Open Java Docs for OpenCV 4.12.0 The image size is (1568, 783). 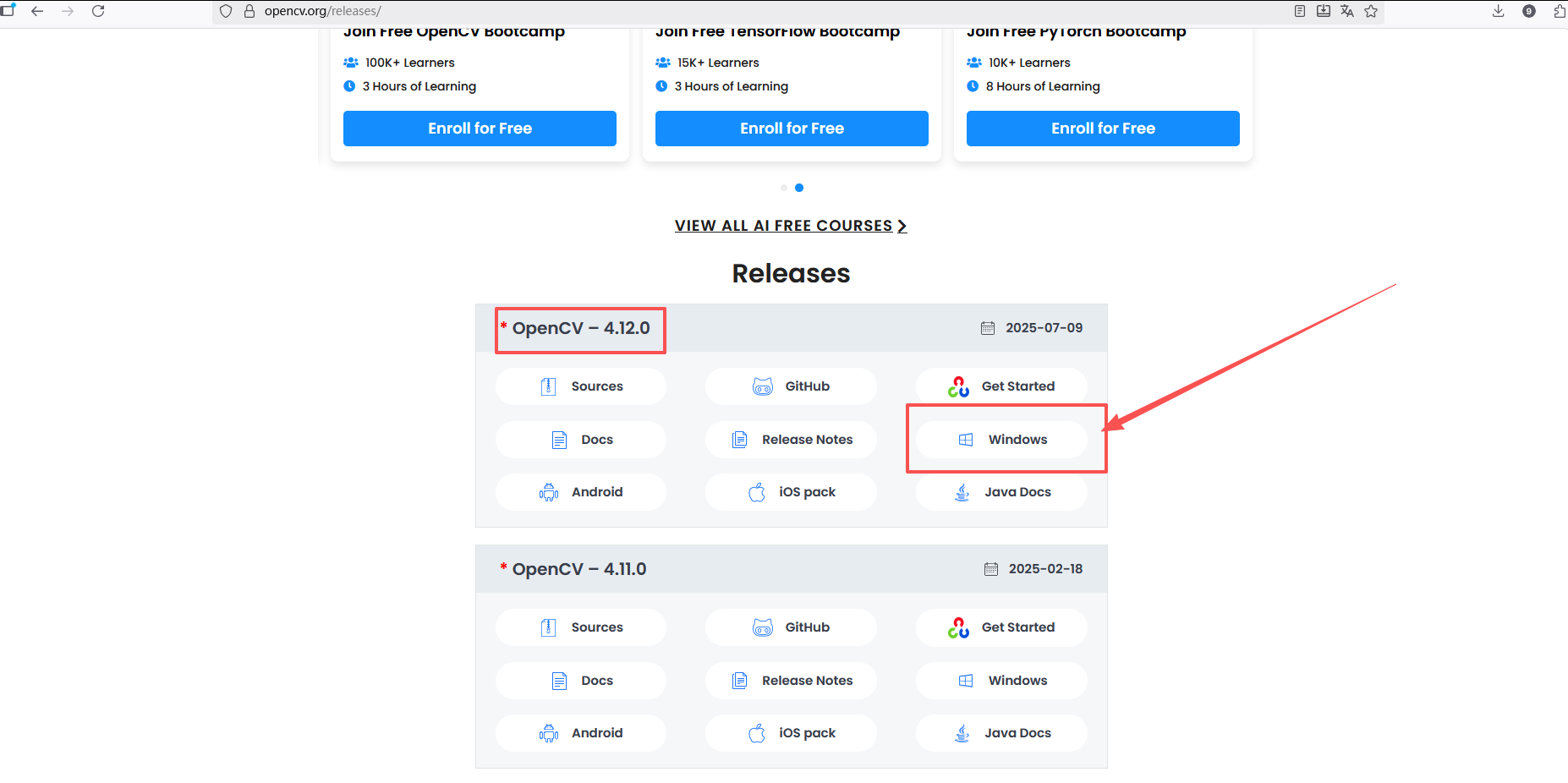click(1001, 492)
